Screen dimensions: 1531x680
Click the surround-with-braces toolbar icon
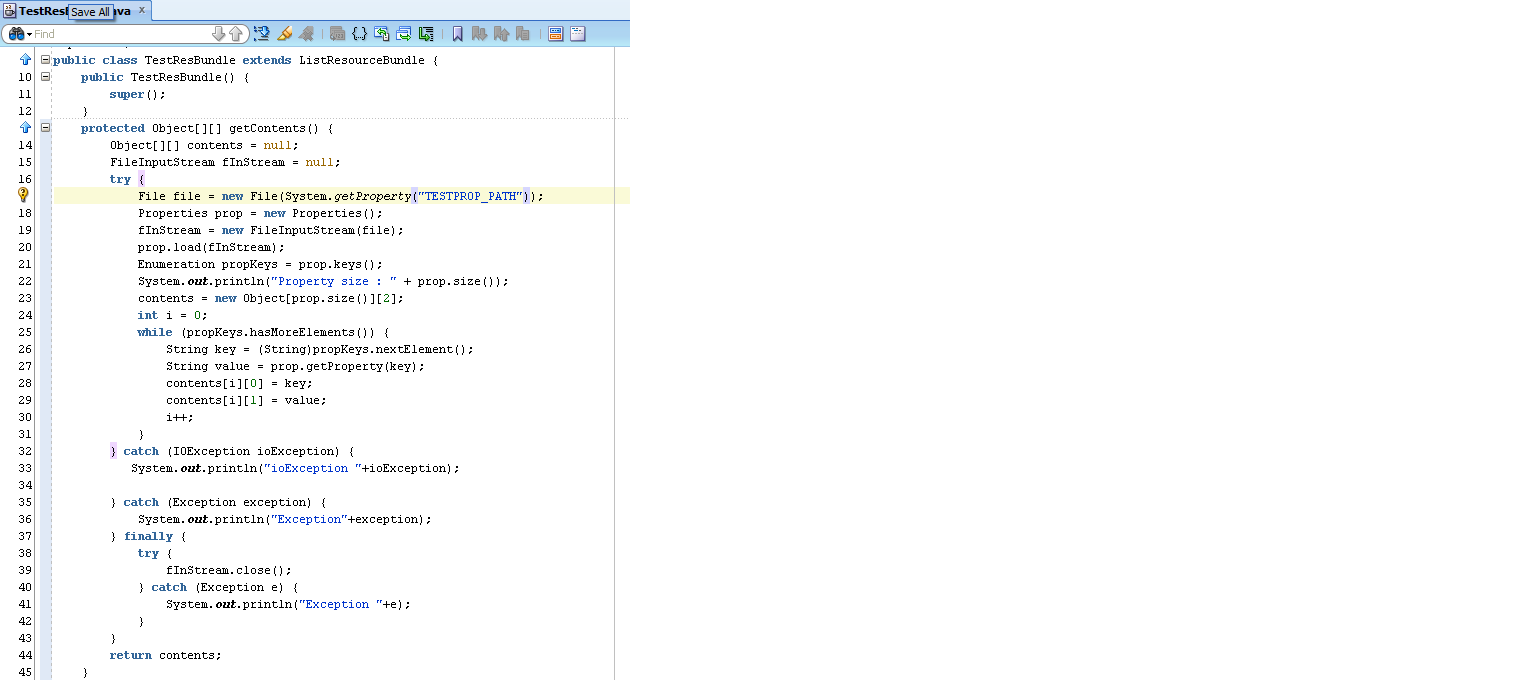tap(360, 33)
